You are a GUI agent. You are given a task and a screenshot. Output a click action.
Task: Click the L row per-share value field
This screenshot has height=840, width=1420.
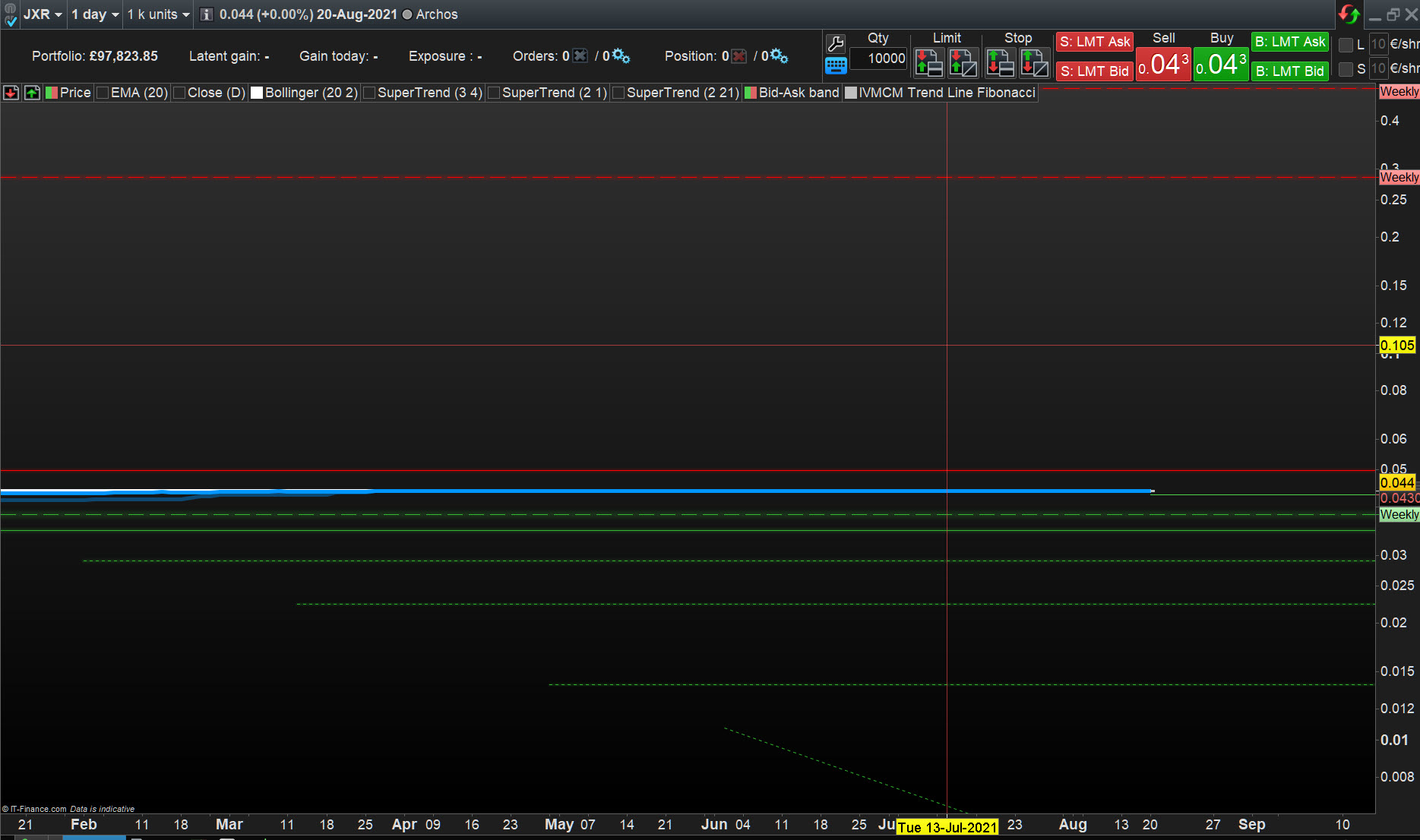click(x=1378, y=44)
